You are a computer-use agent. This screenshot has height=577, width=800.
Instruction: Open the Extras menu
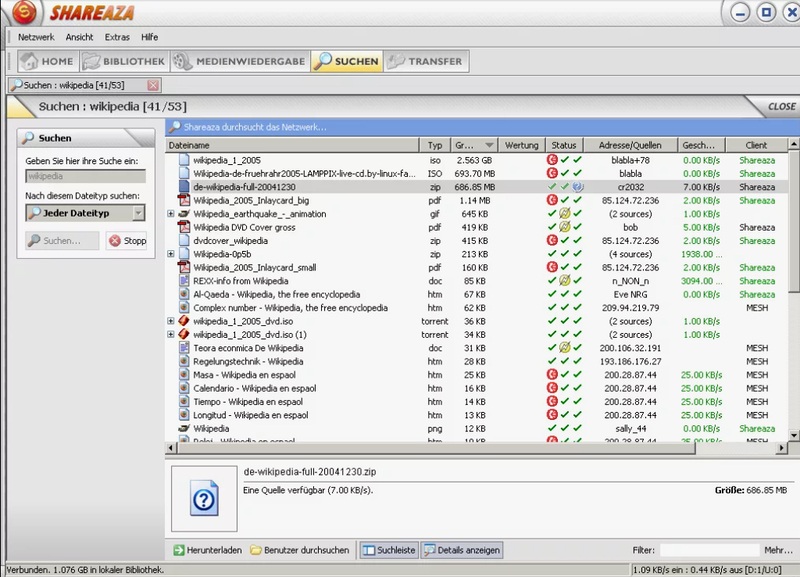(117, 37)
